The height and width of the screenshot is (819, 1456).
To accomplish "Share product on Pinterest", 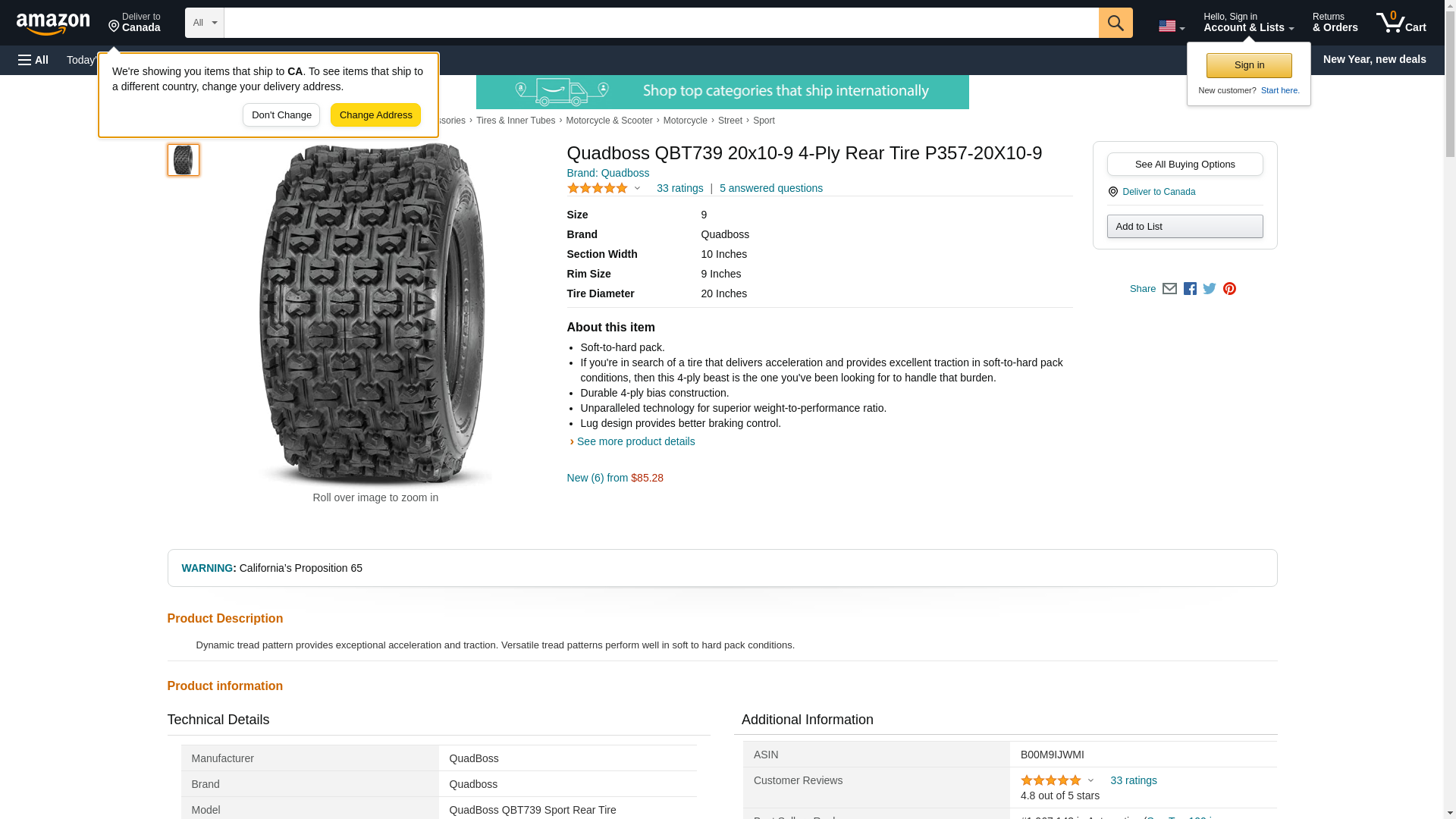I will 1229,289.
